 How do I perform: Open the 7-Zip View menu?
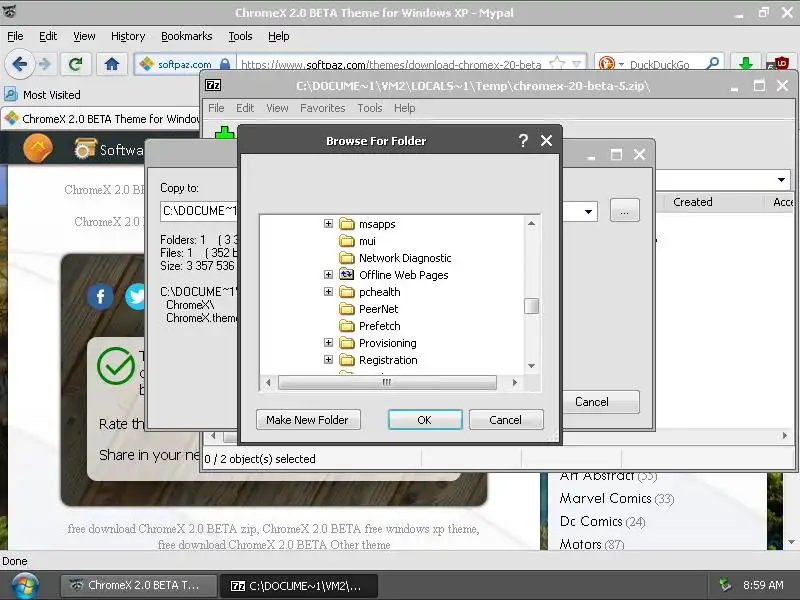click(277, 108)
